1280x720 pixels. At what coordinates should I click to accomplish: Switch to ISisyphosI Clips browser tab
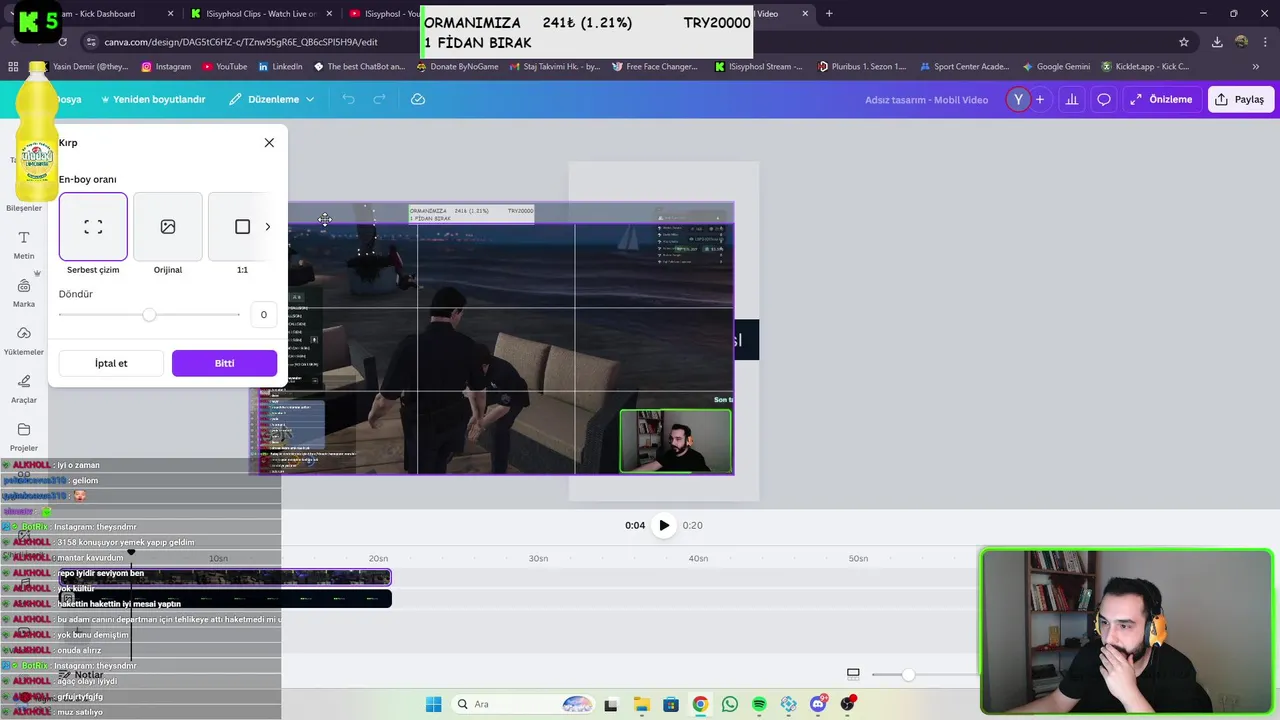click(x=262, y=14)
